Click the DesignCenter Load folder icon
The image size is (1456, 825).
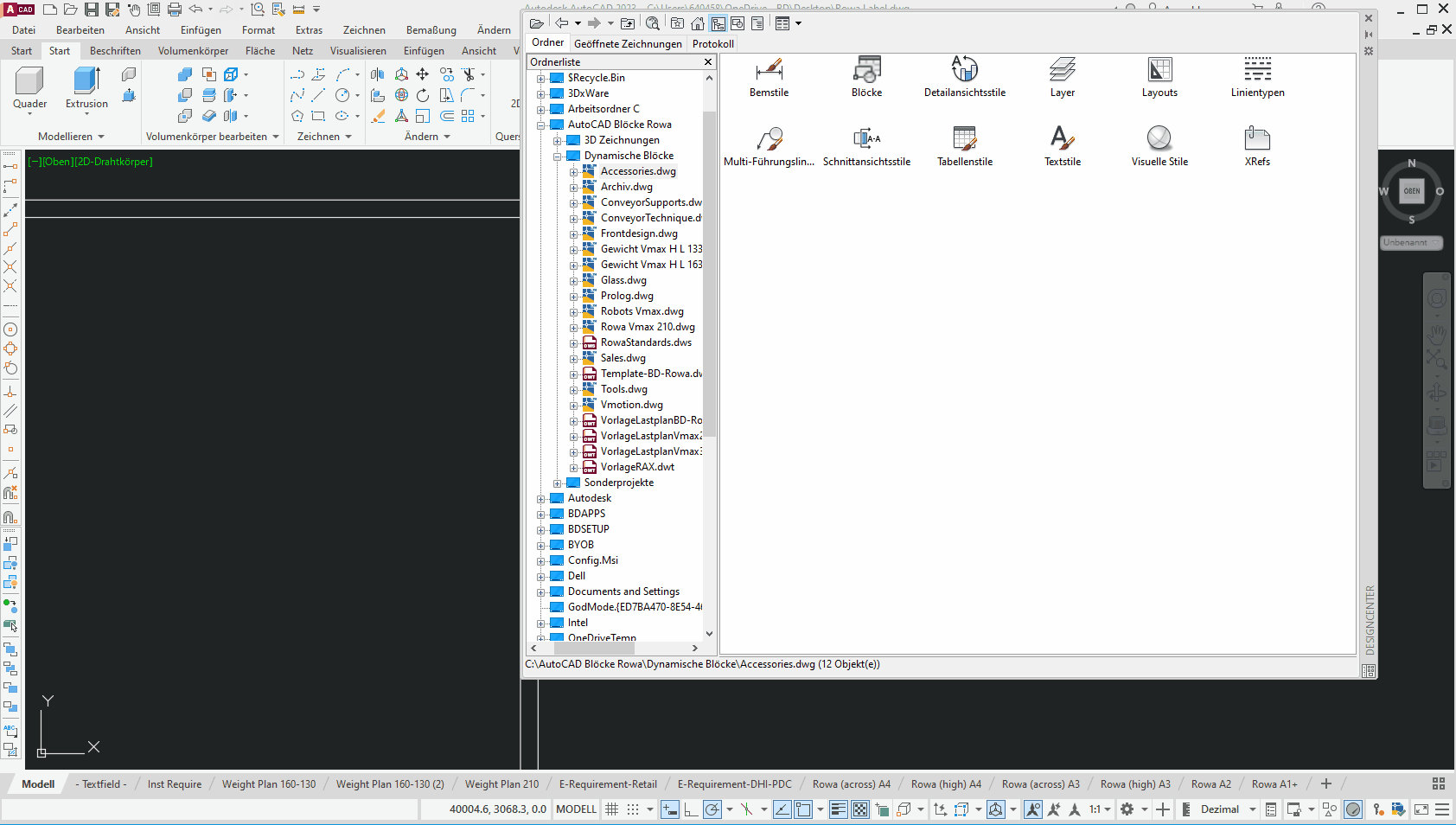pos(537,23)
